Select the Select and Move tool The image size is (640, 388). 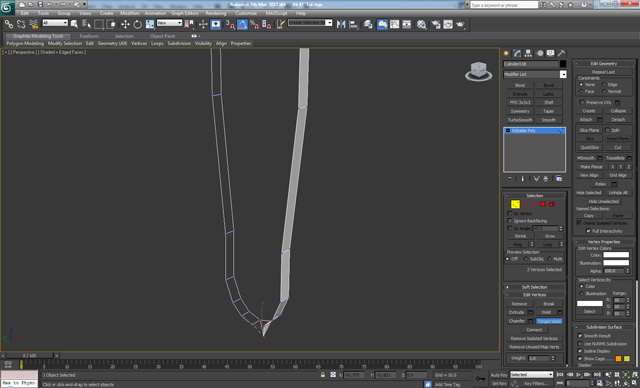coord(125,24)
